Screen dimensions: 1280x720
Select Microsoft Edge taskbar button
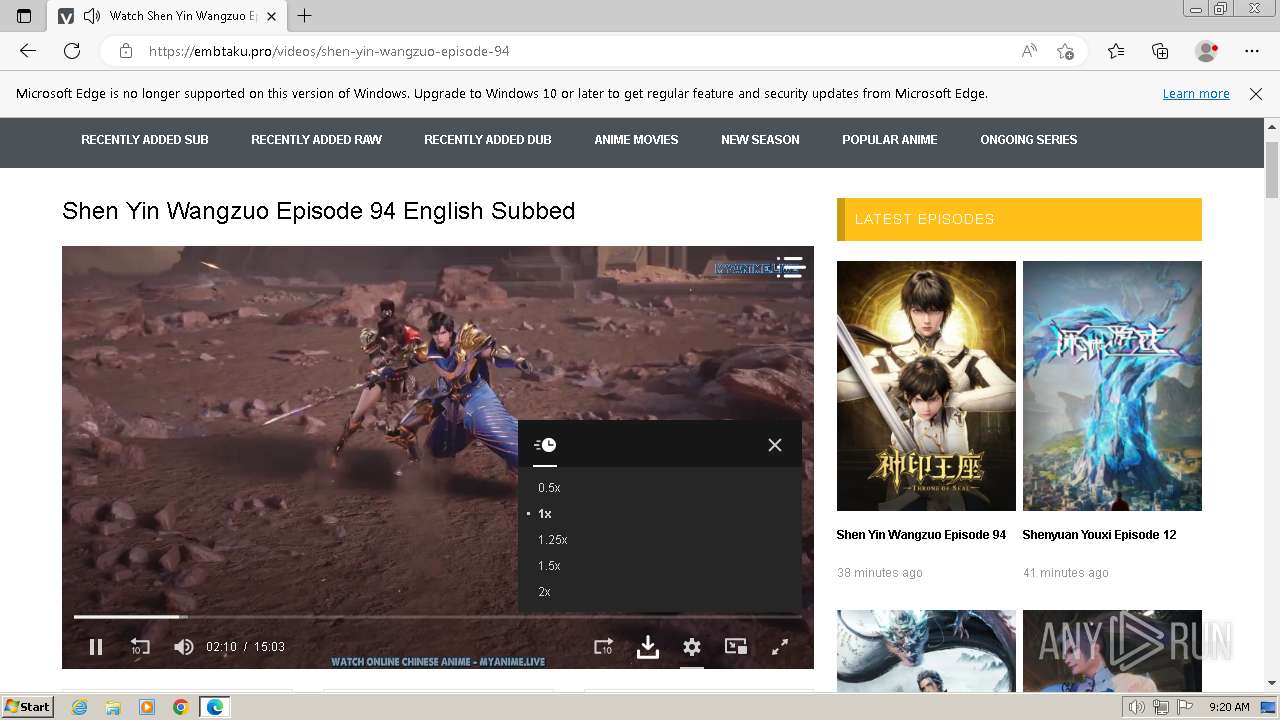click(x=215, y=707)
